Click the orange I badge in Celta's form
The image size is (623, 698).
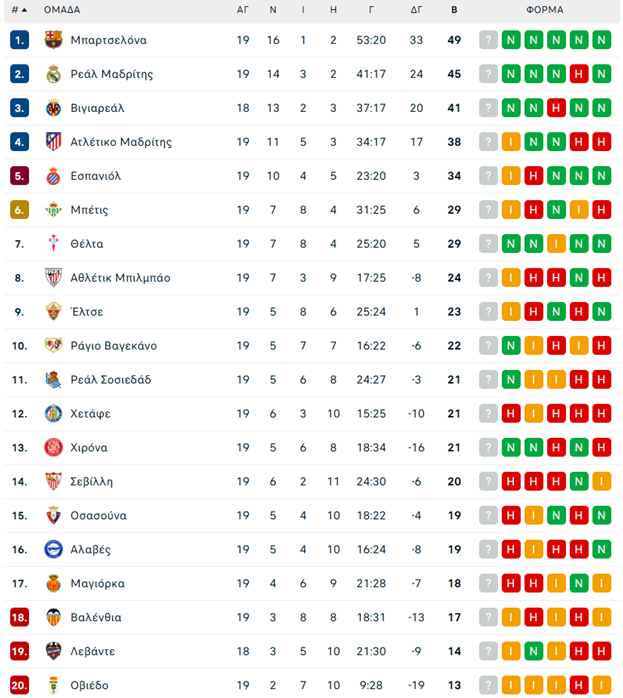pos(556,244)
